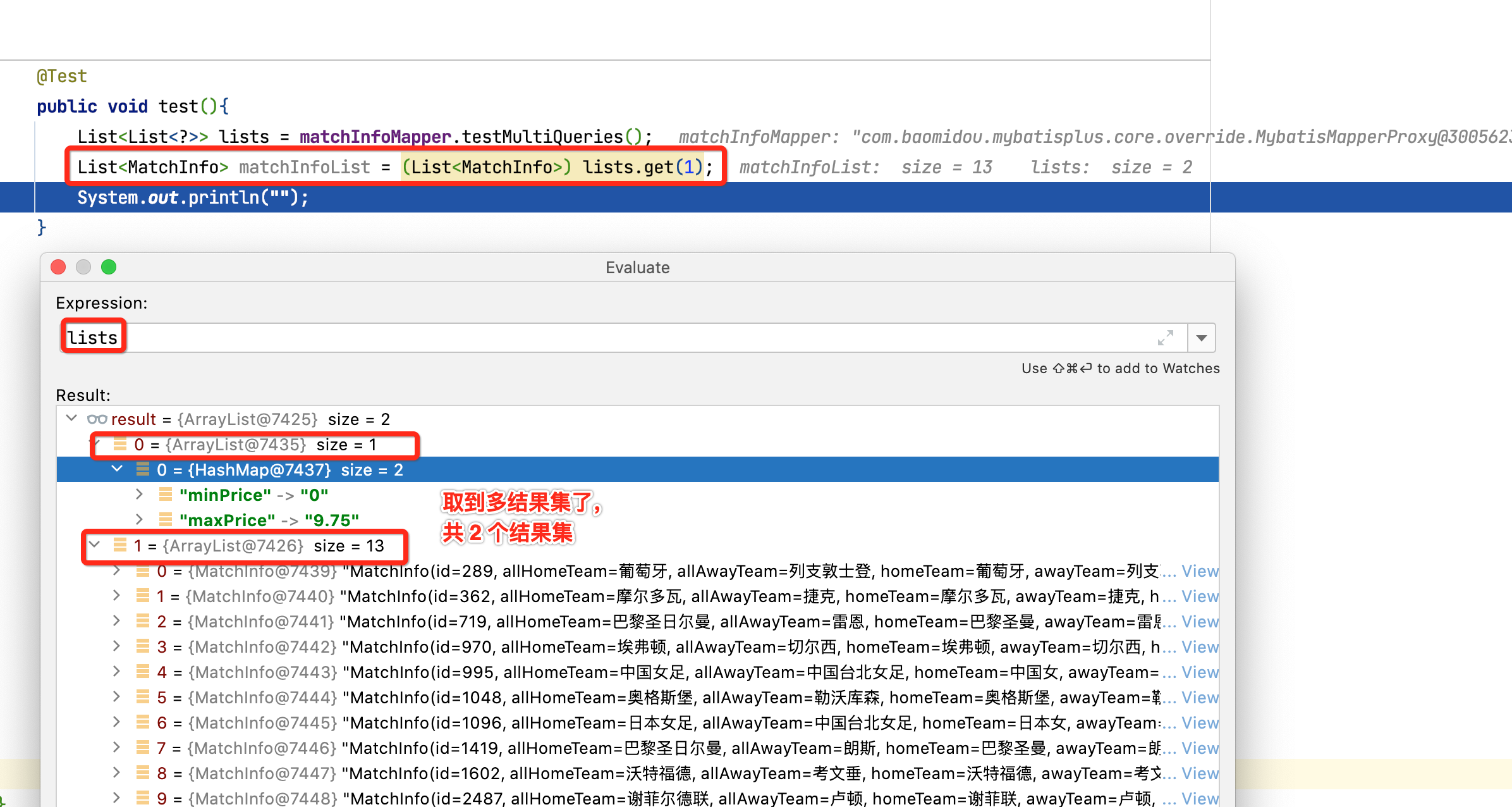Open the expression history dropdown
This screenshot has width=1512, height=807.
pyautogui.click(x=1200, y=337)
